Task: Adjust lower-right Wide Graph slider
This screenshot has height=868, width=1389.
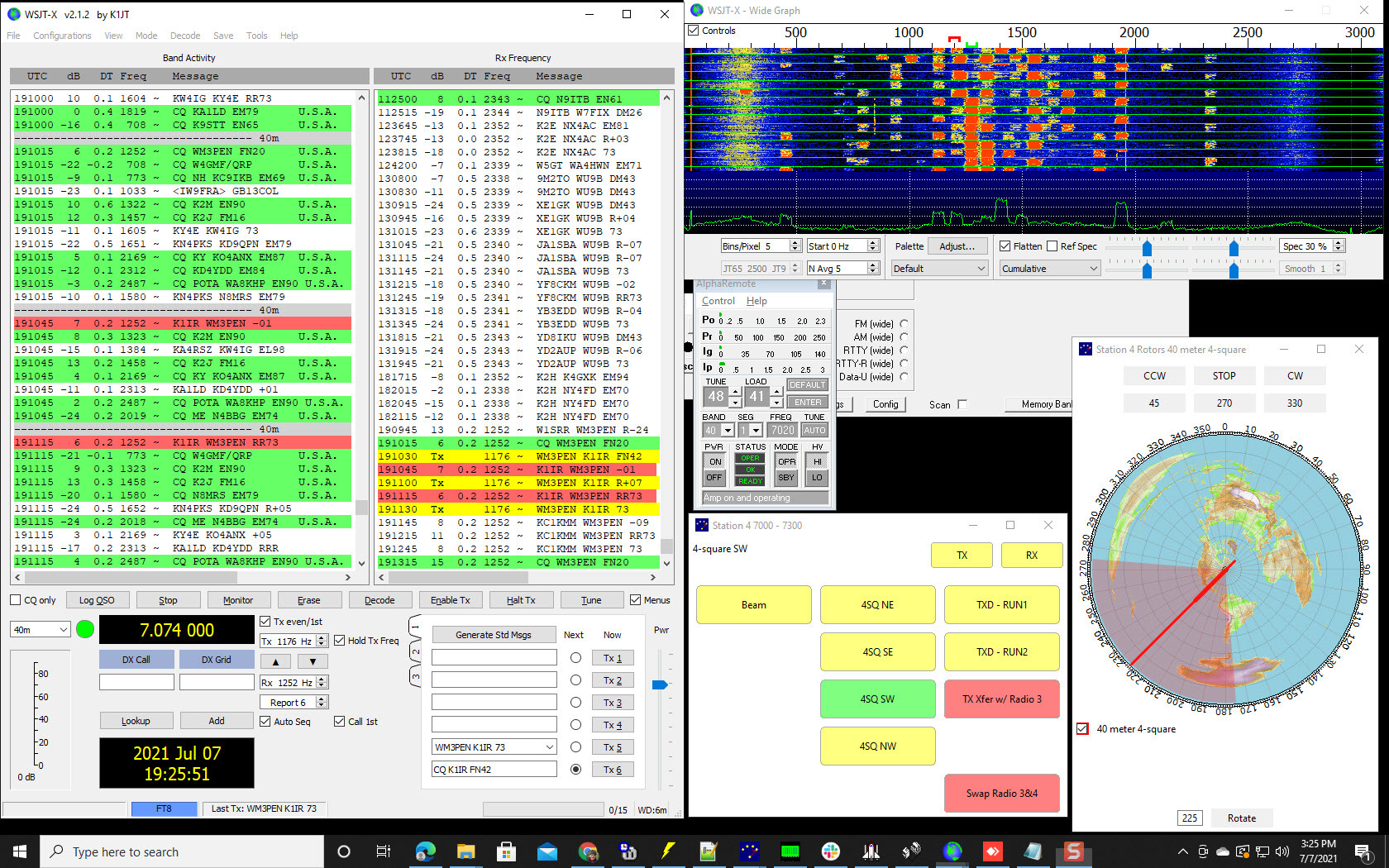Action: point(1234,270)
